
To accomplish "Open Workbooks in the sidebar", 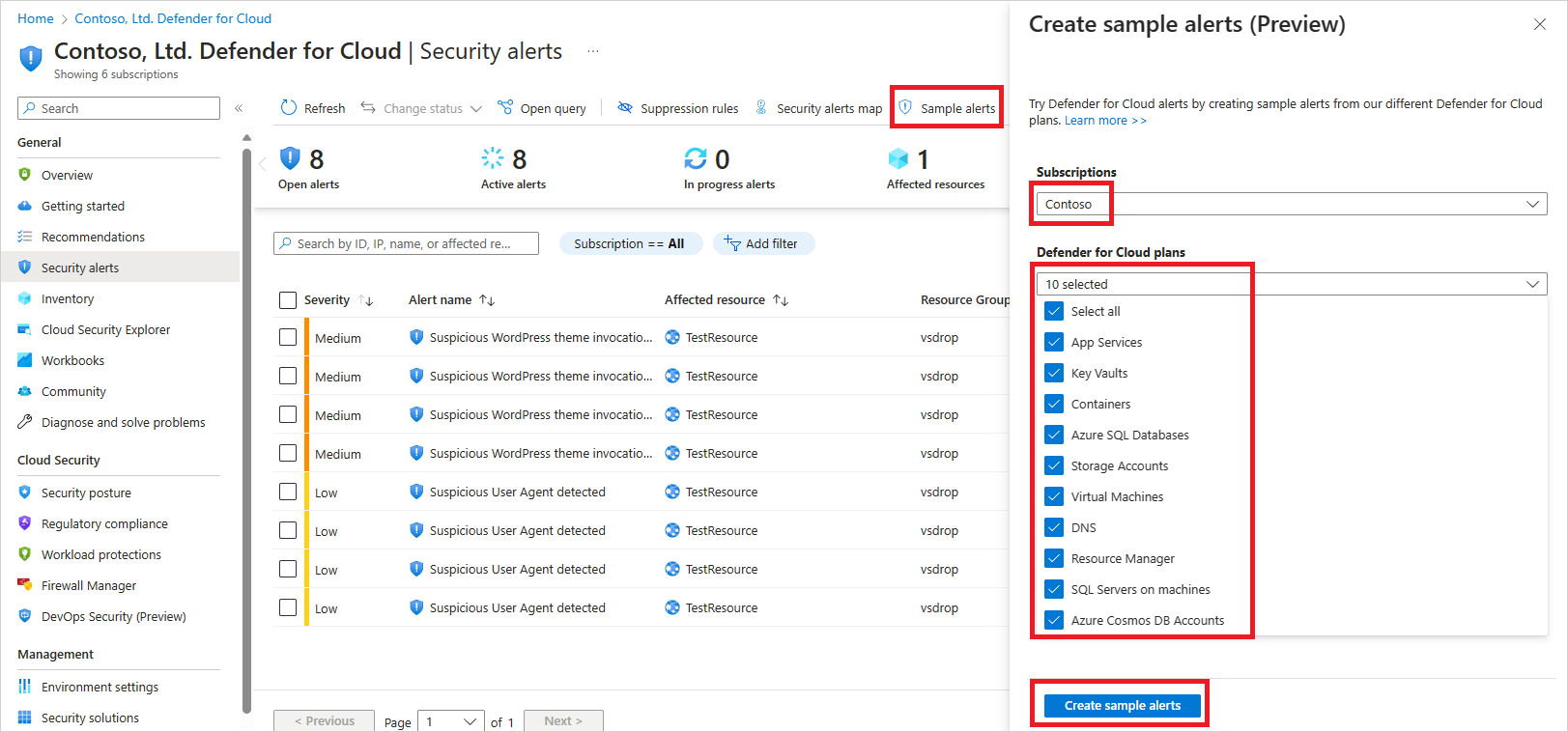I will (x=72, y=360).
